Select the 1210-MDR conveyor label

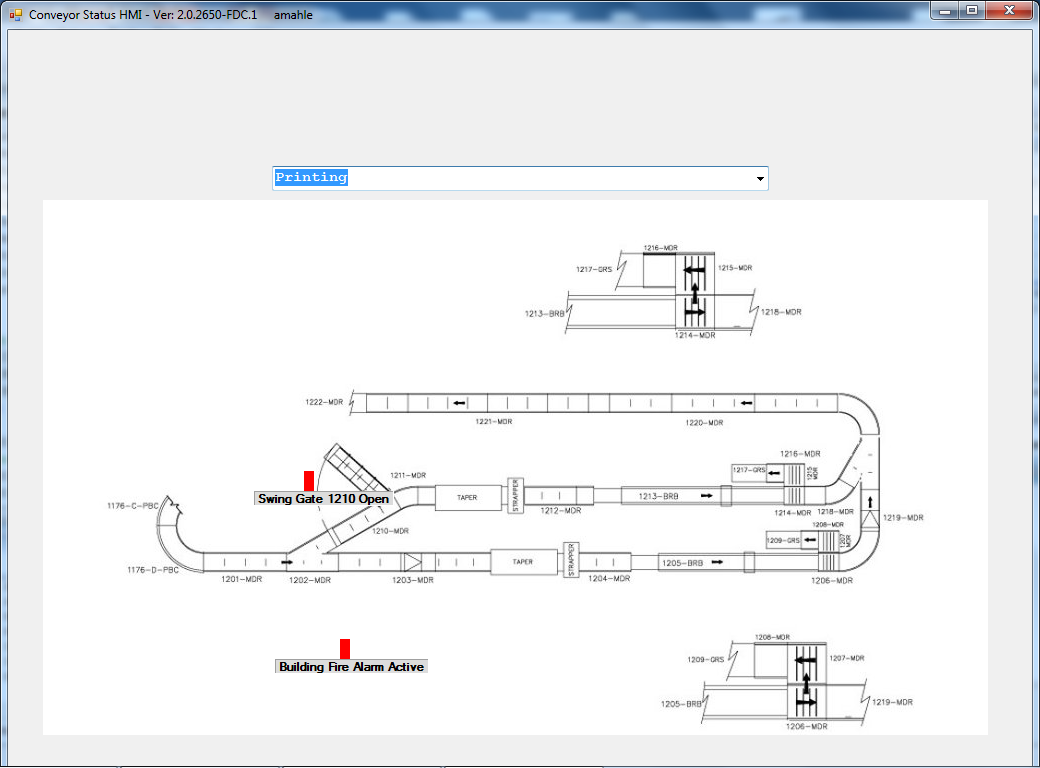[390, 531]
